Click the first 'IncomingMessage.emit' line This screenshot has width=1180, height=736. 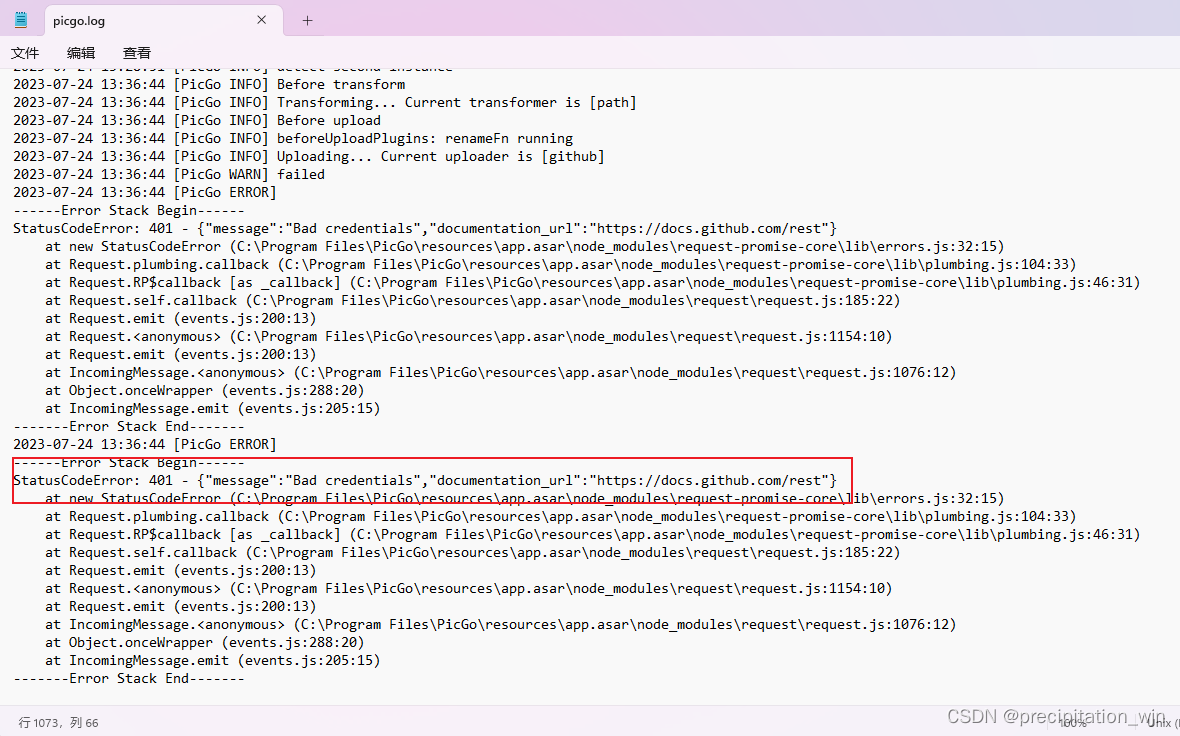tap(212, 409)
